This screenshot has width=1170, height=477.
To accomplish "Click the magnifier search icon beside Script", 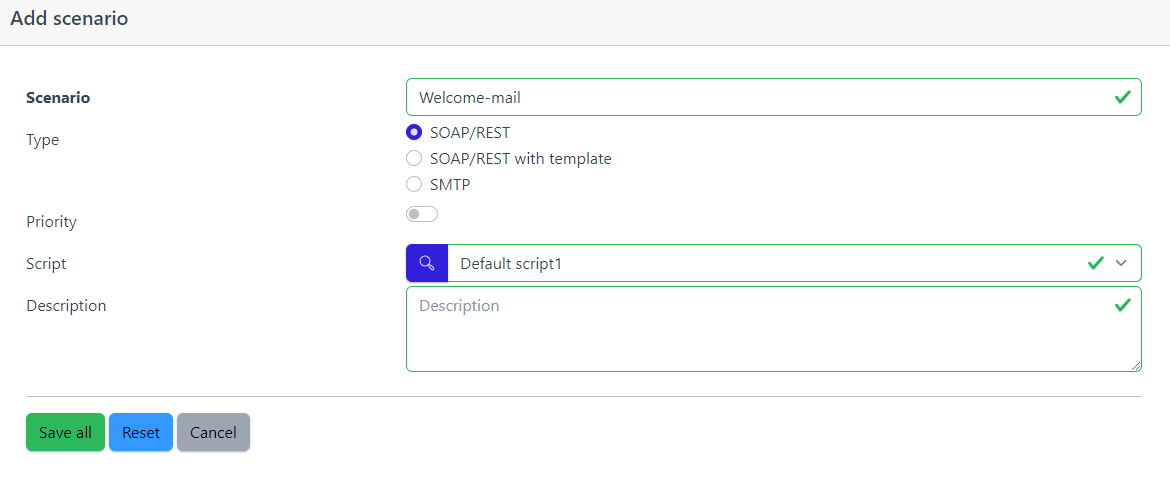I will [x=427, y=263].
